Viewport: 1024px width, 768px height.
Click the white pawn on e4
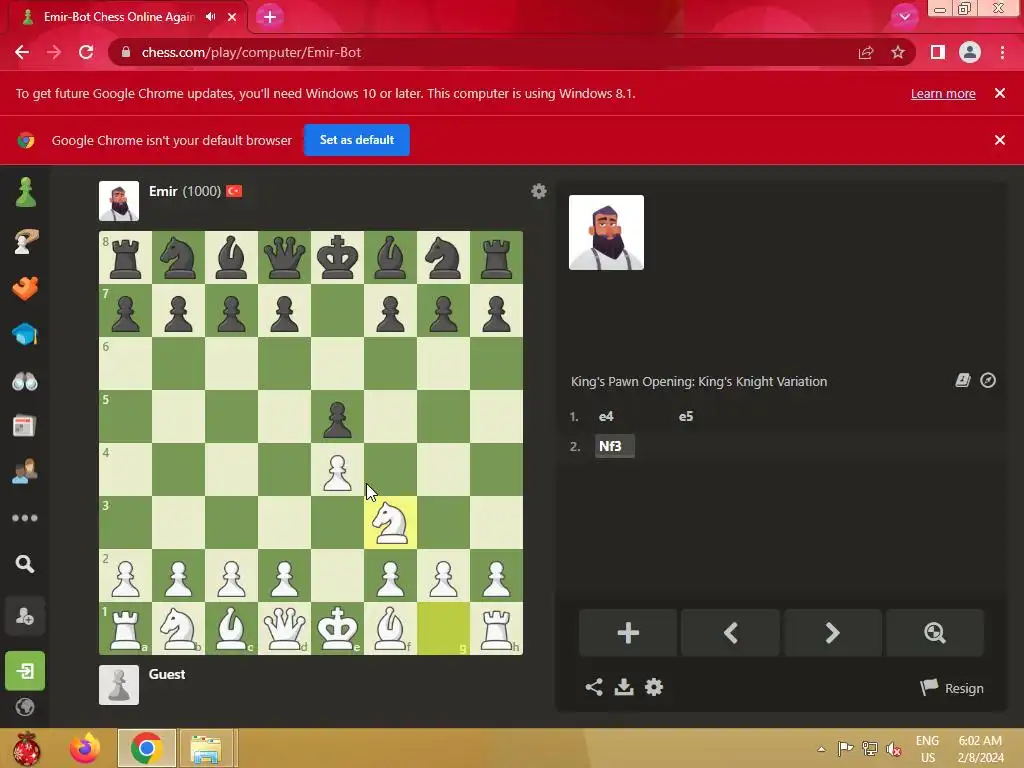(x=338, y=470)
